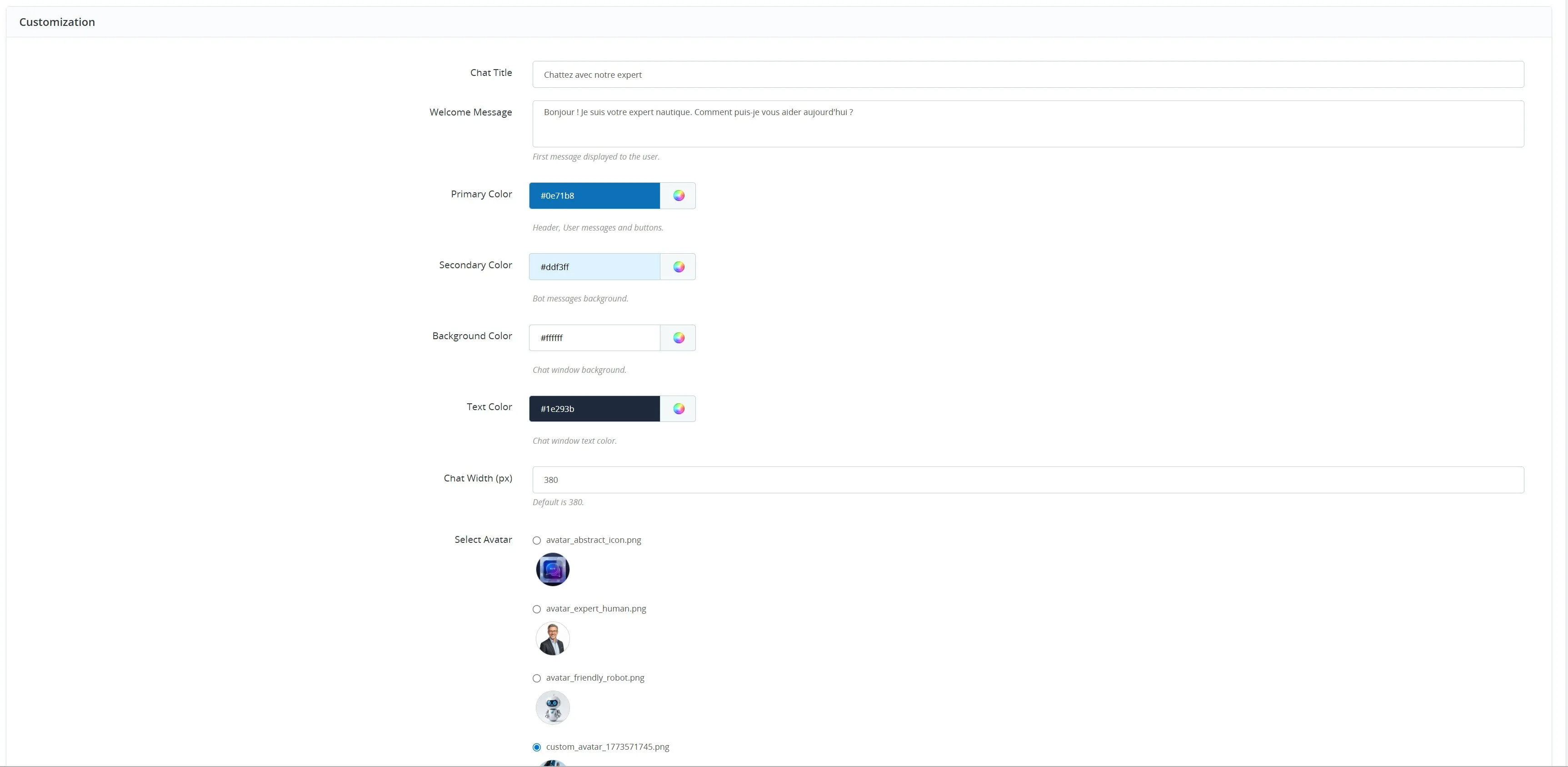Click the Text Color #1e293b field
This screenshot has width=1568, height=767.
(x=594, y=408)
